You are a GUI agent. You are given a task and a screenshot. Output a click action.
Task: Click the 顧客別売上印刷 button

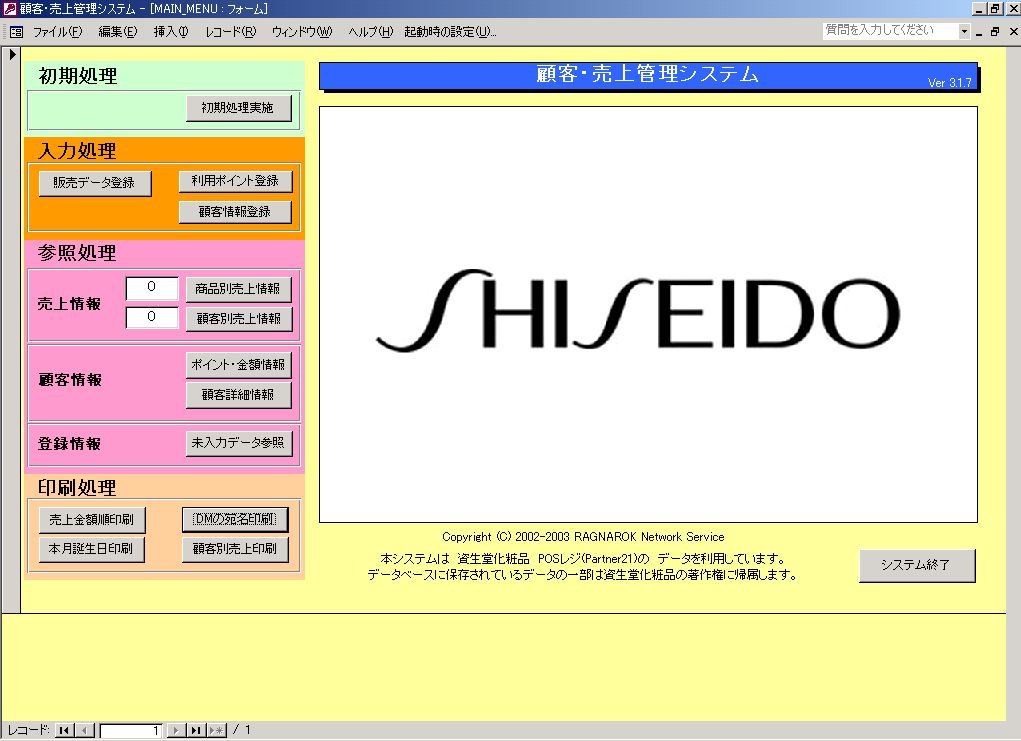[235, 549]
